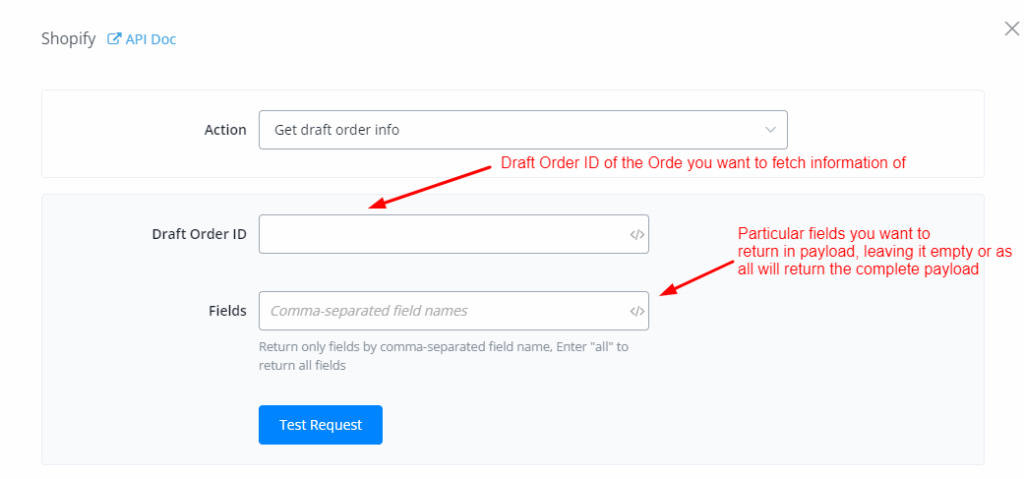Click the code icon in Draft Order ID field
The height and width of the screenshot is (479, 1024).
click(x=637, y=235)
